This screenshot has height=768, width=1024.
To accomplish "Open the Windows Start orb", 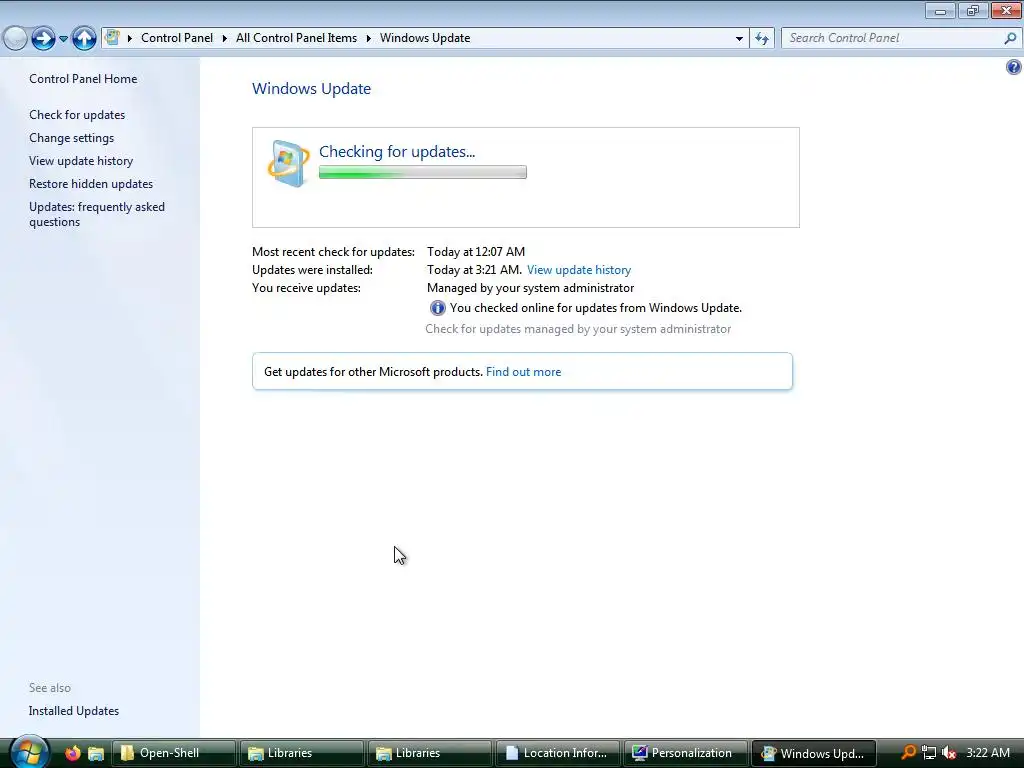I will pos(28,752).
